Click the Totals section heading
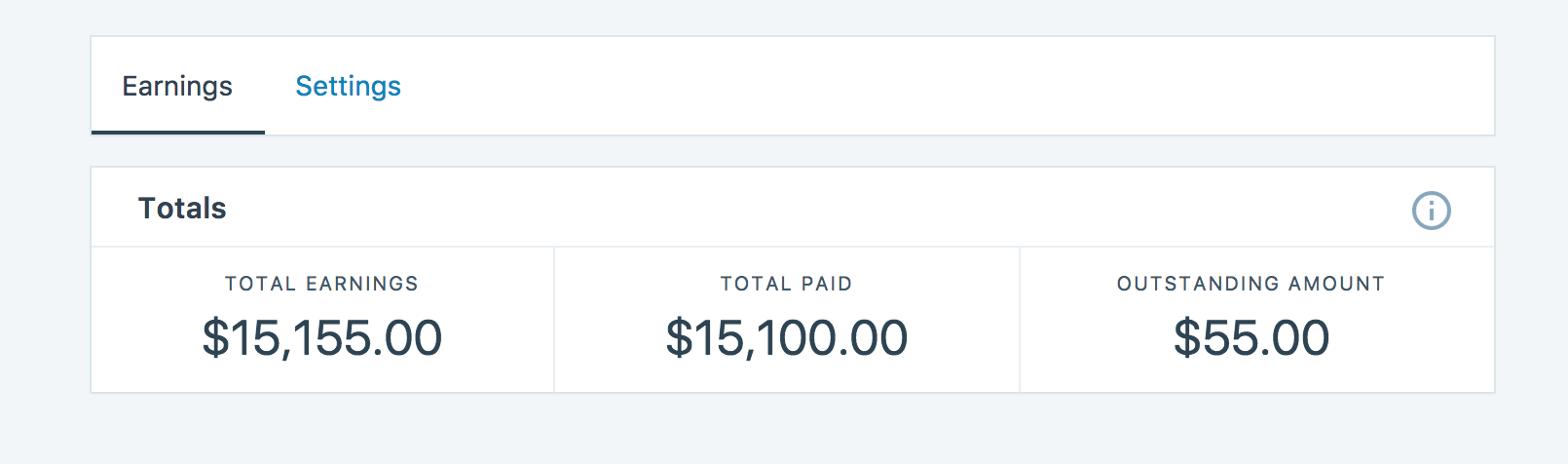 [182, 209]
